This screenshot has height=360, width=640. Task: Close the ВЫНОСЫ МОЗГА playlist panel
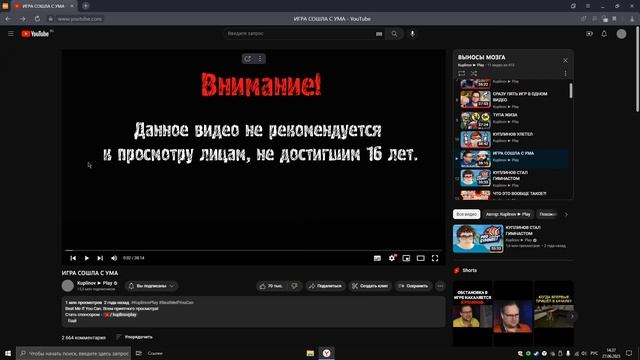click(x=565, y=60)
